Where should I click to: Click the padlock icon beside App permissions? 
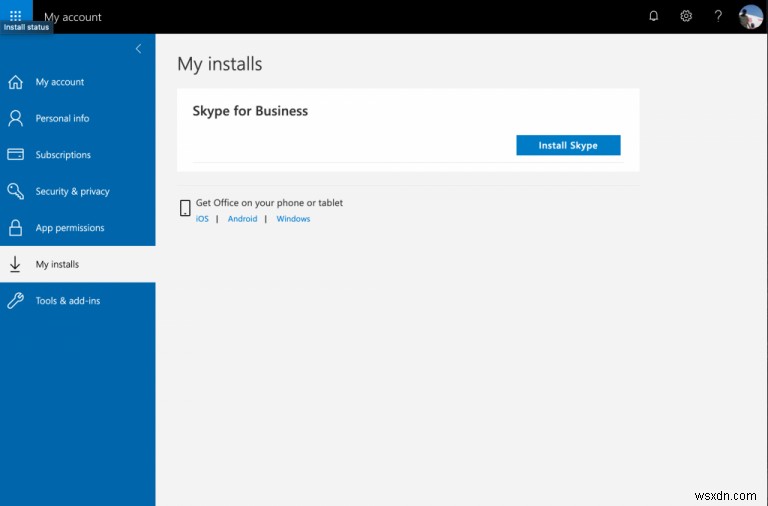15,227
